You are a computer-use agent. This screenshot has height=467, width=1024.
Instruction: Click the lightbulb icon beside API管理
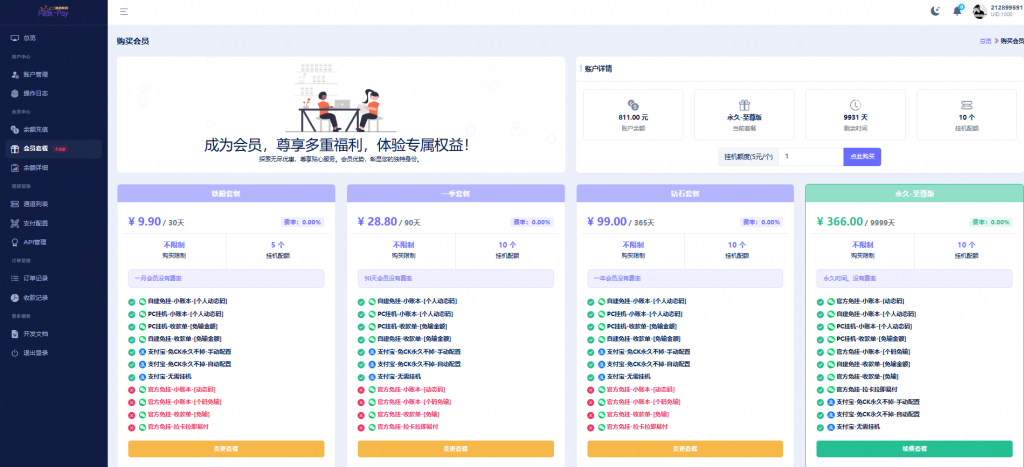point(15,242)
